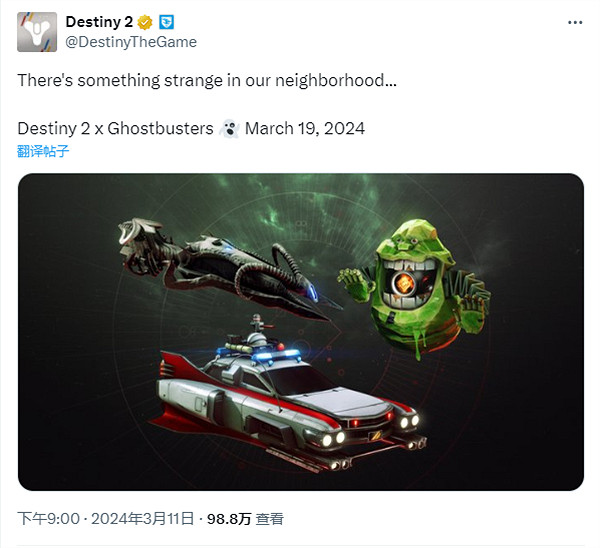Viewport: 600px width, 548px height.
Task: Click the 'March 19, 2024' release date text
Action: click(x=305, y=129)
